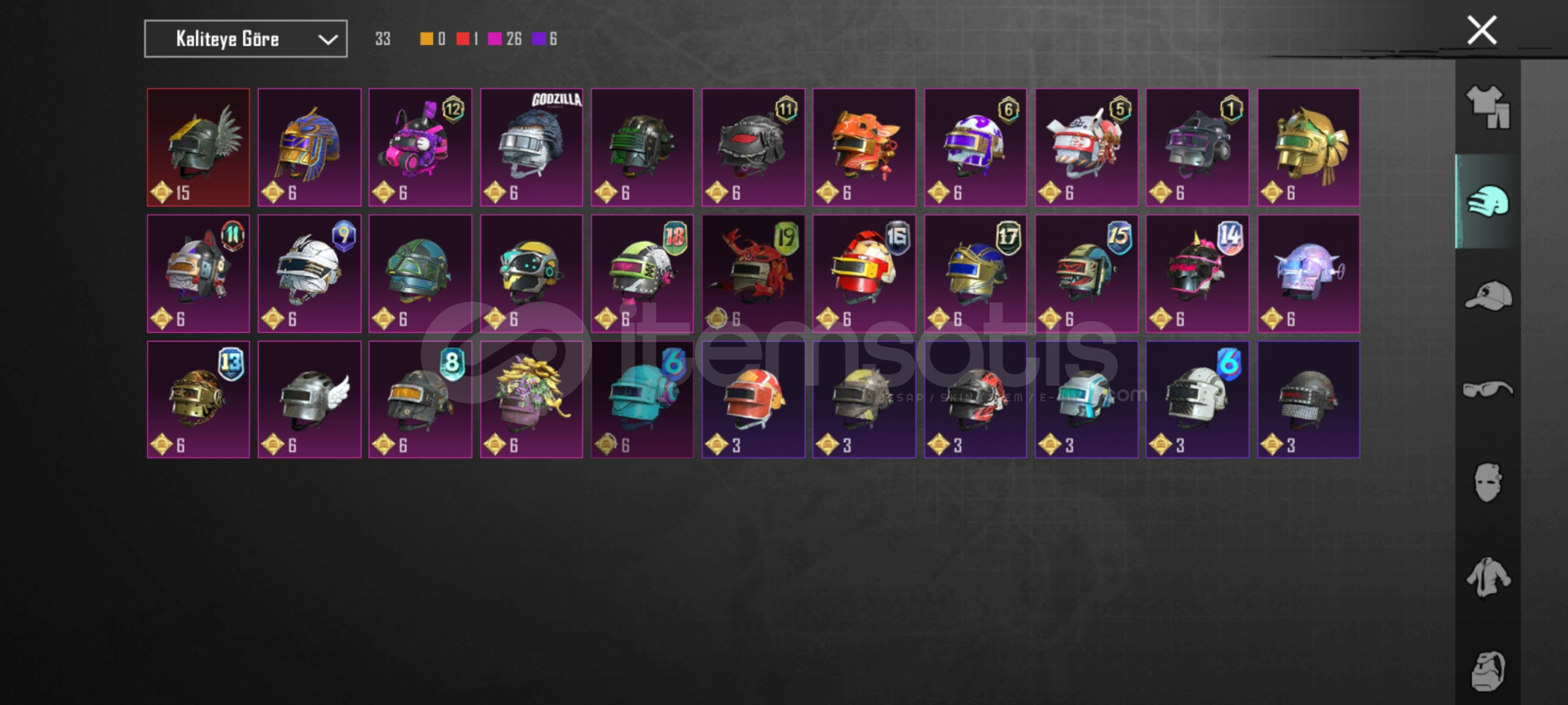Filter by the purple quality swatch showing 6

[x=539, y=39]
